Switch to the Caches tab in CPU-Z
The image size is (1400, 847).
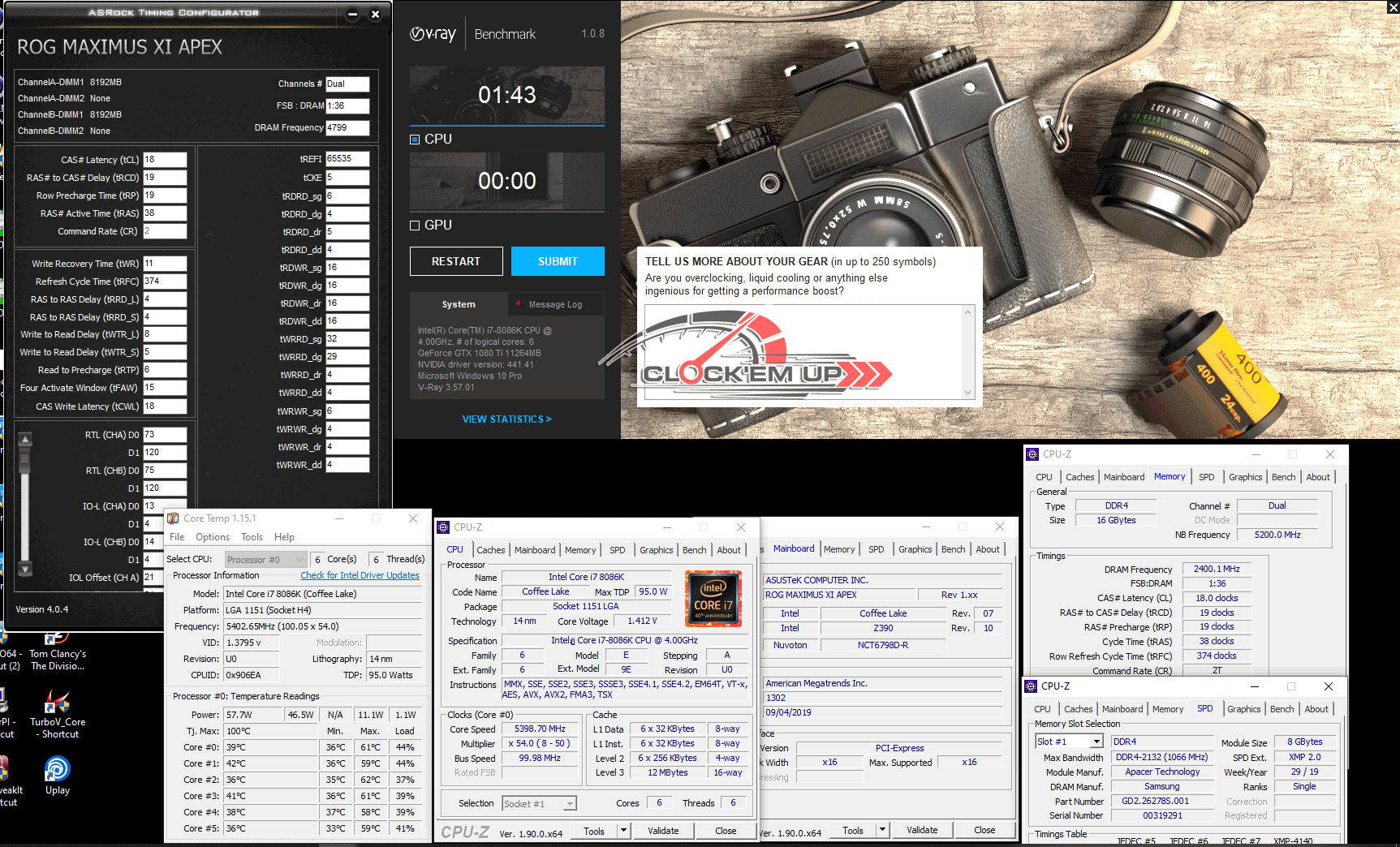(x=490, y=550)
